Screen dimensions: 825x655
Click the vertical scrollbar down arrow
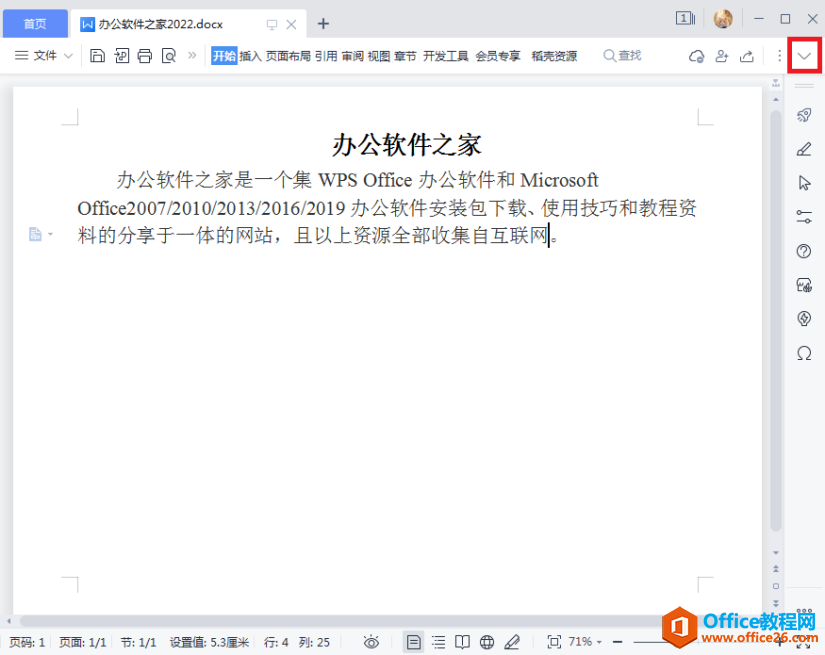coord(776,552)
